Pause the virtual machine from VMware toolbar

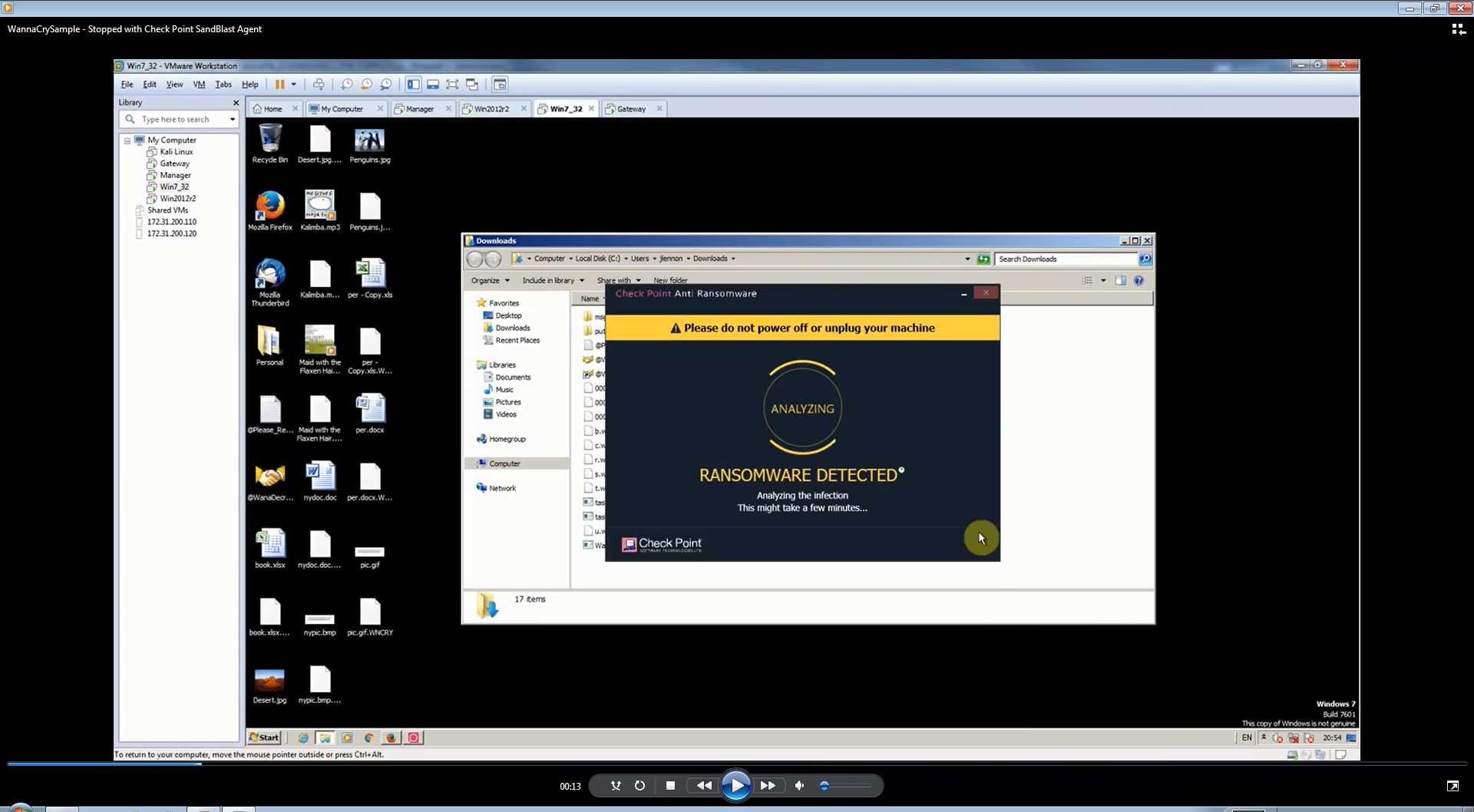280,84
